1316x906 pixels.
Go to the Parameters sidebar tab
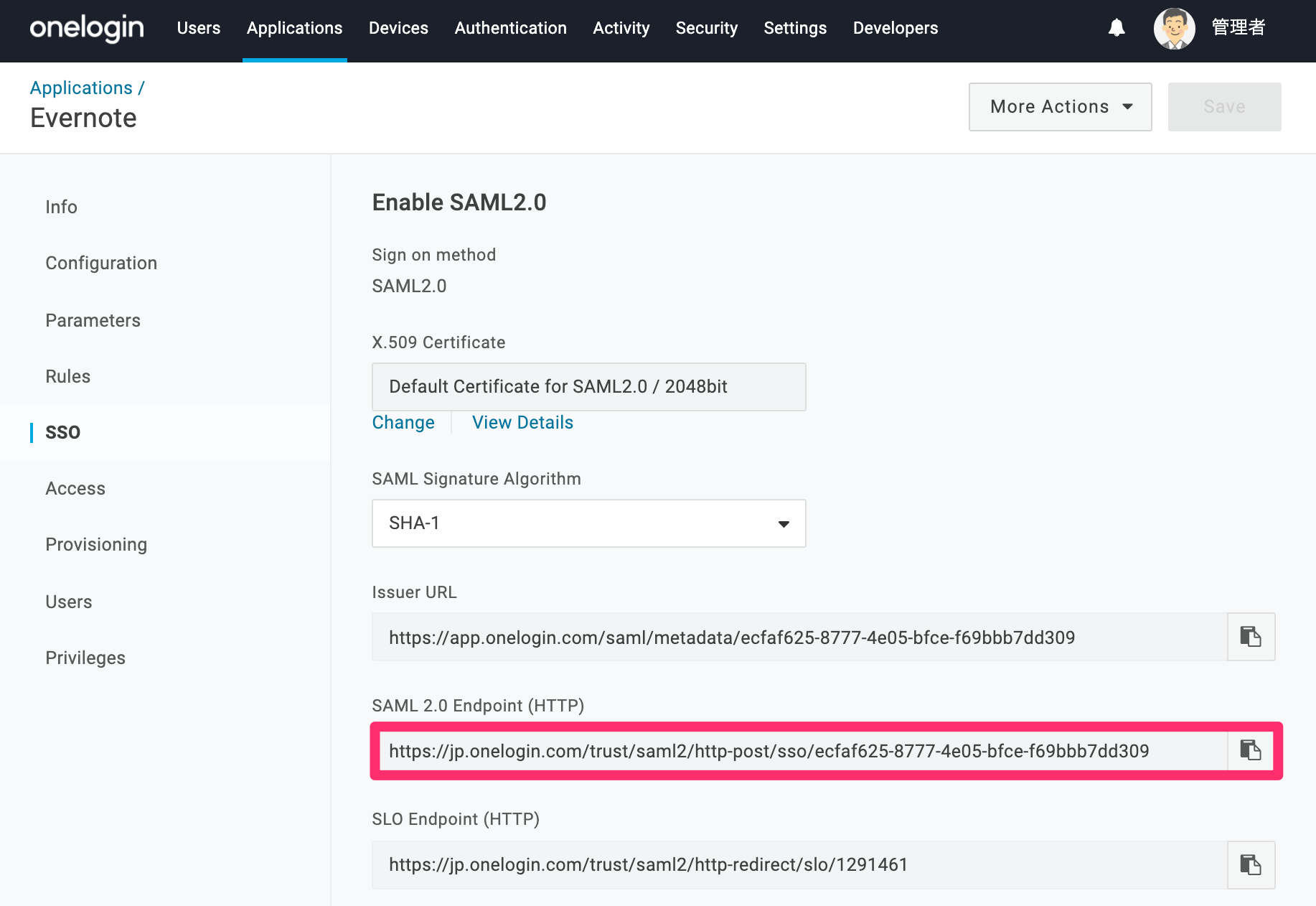coord(93,320)
